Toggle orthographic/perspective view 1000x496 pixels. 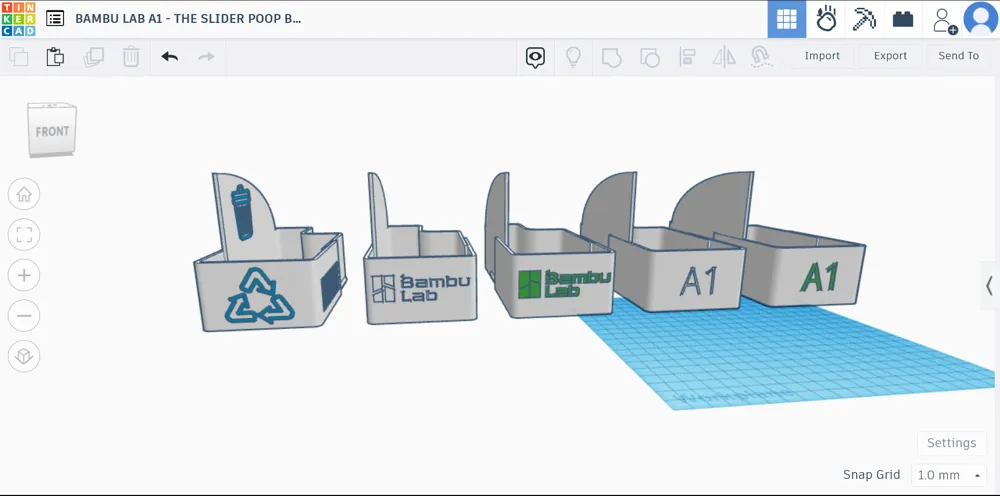[24, 355]
